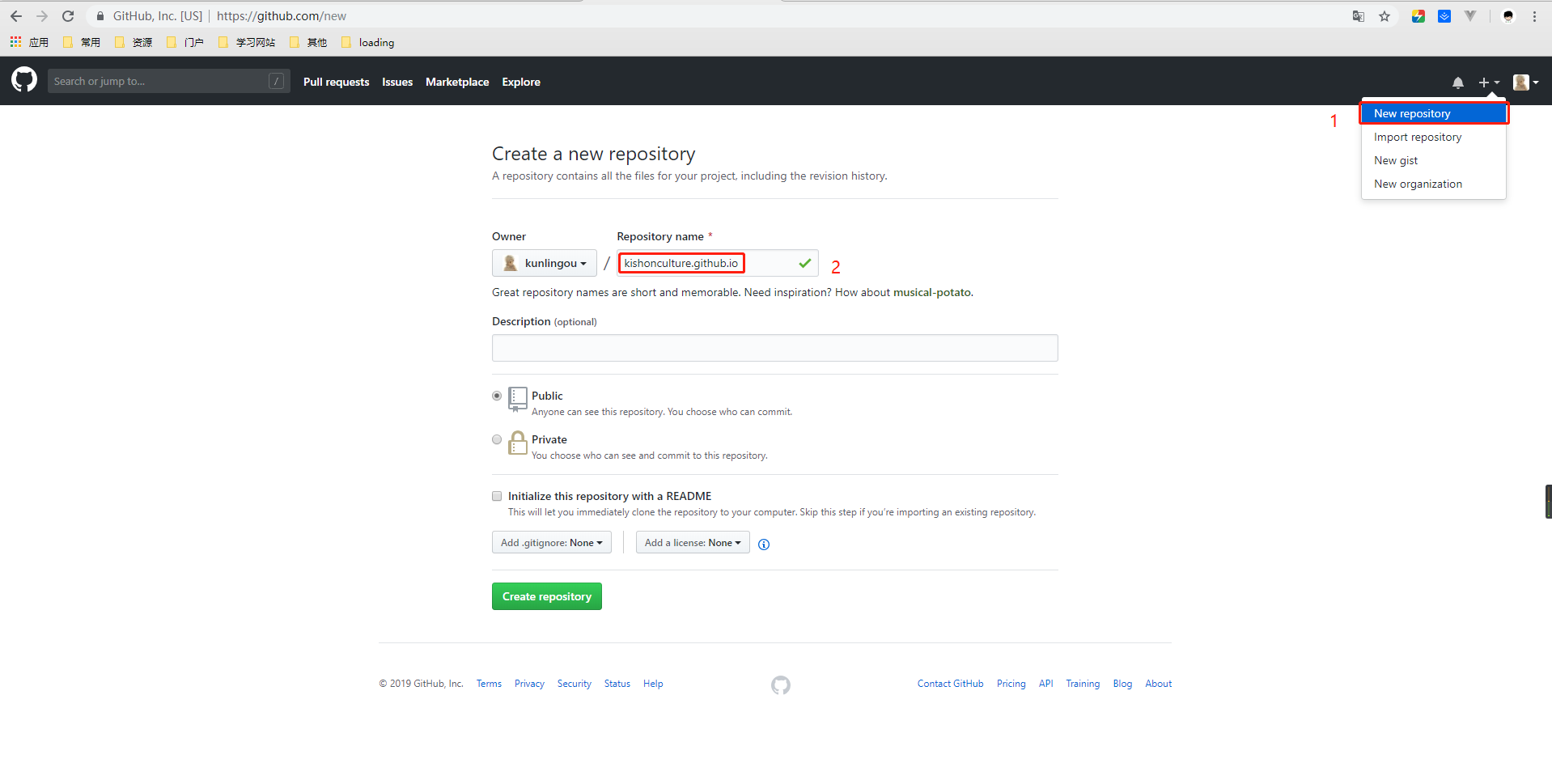Viewport: 1552px width, 784px height.
Task: Click the browser forward arrow
Action: pyautogui.click(x=42, y=16)
